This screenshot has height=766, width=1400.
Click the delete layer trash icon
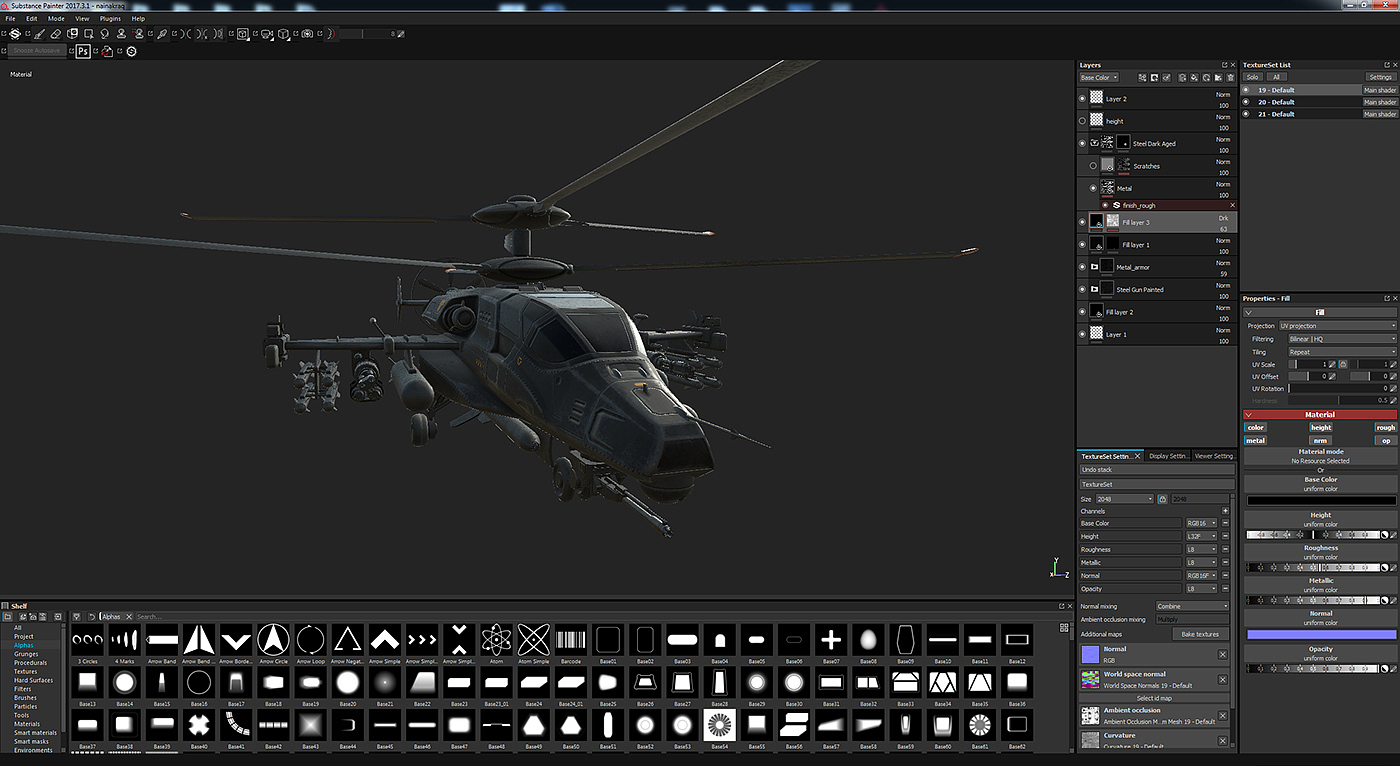point(1231,78)
